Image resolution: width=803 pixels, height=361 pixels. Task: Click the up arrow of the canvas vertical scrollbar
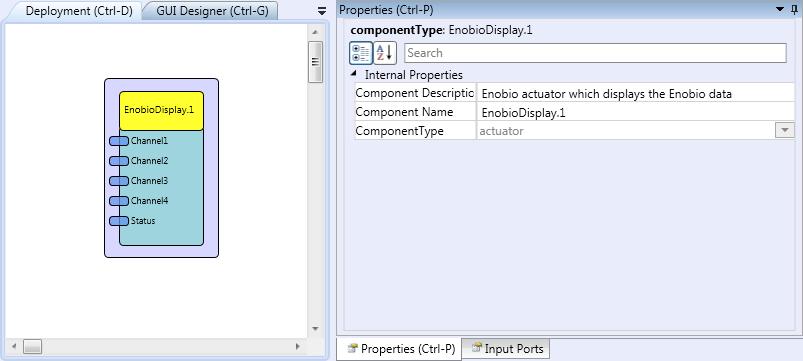tap(315, 32)
